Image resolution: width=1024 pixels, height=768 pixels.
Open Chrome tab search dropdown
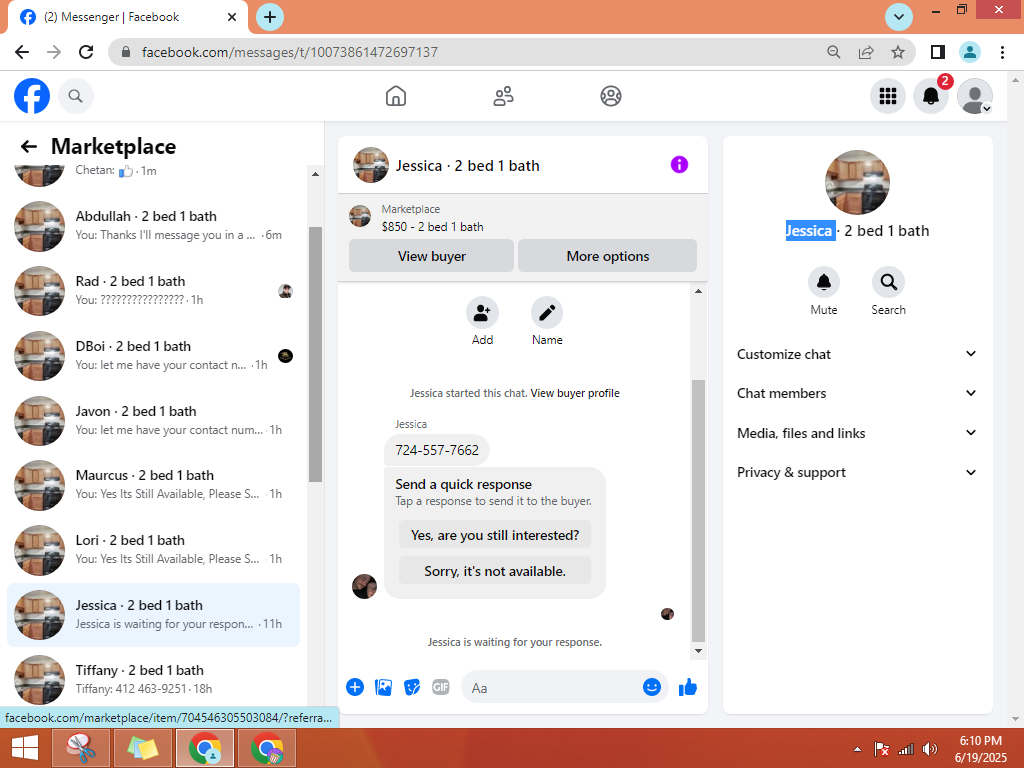pyautogui.click(x=899, y=17)
